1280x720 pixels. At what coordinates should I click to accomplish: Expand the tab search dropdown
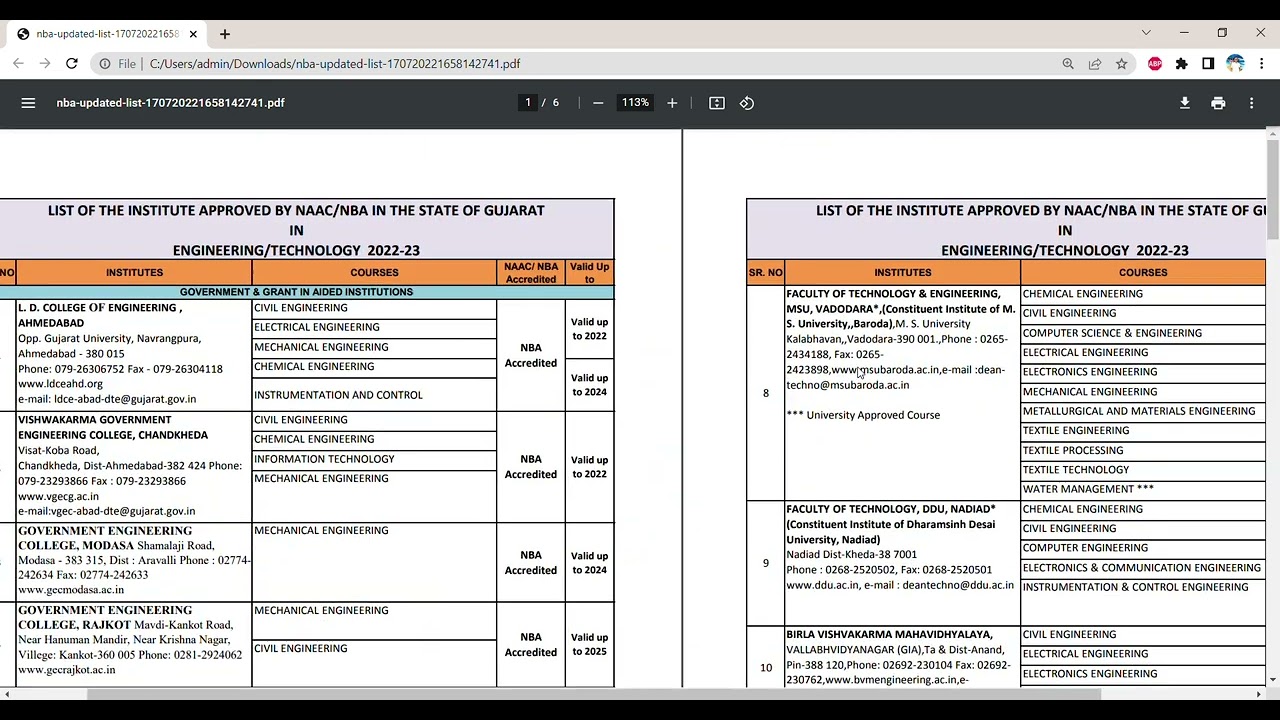[x=1146, y=33]
